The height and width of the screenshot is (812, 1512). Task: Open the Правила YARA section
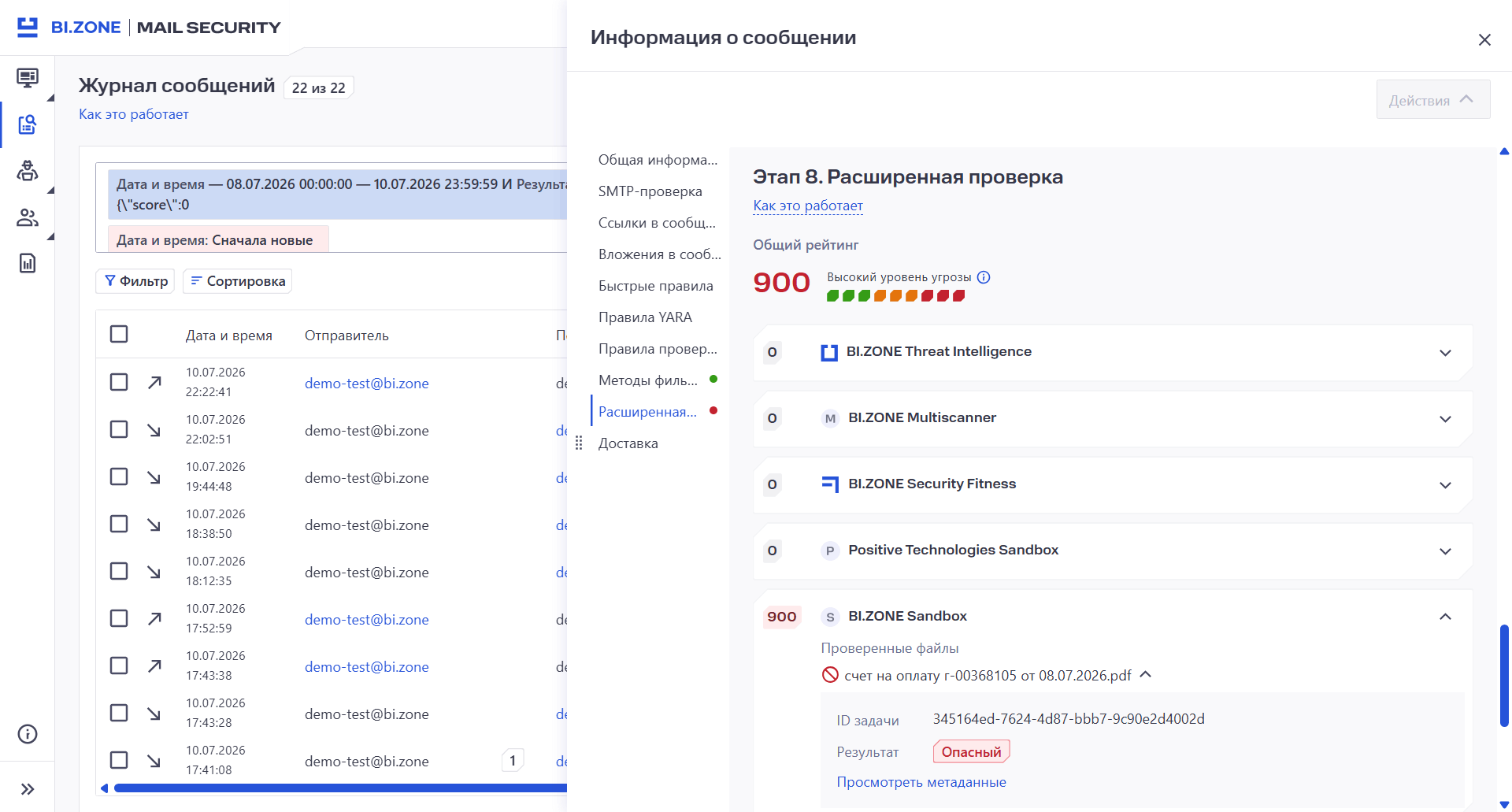[645, 317]
